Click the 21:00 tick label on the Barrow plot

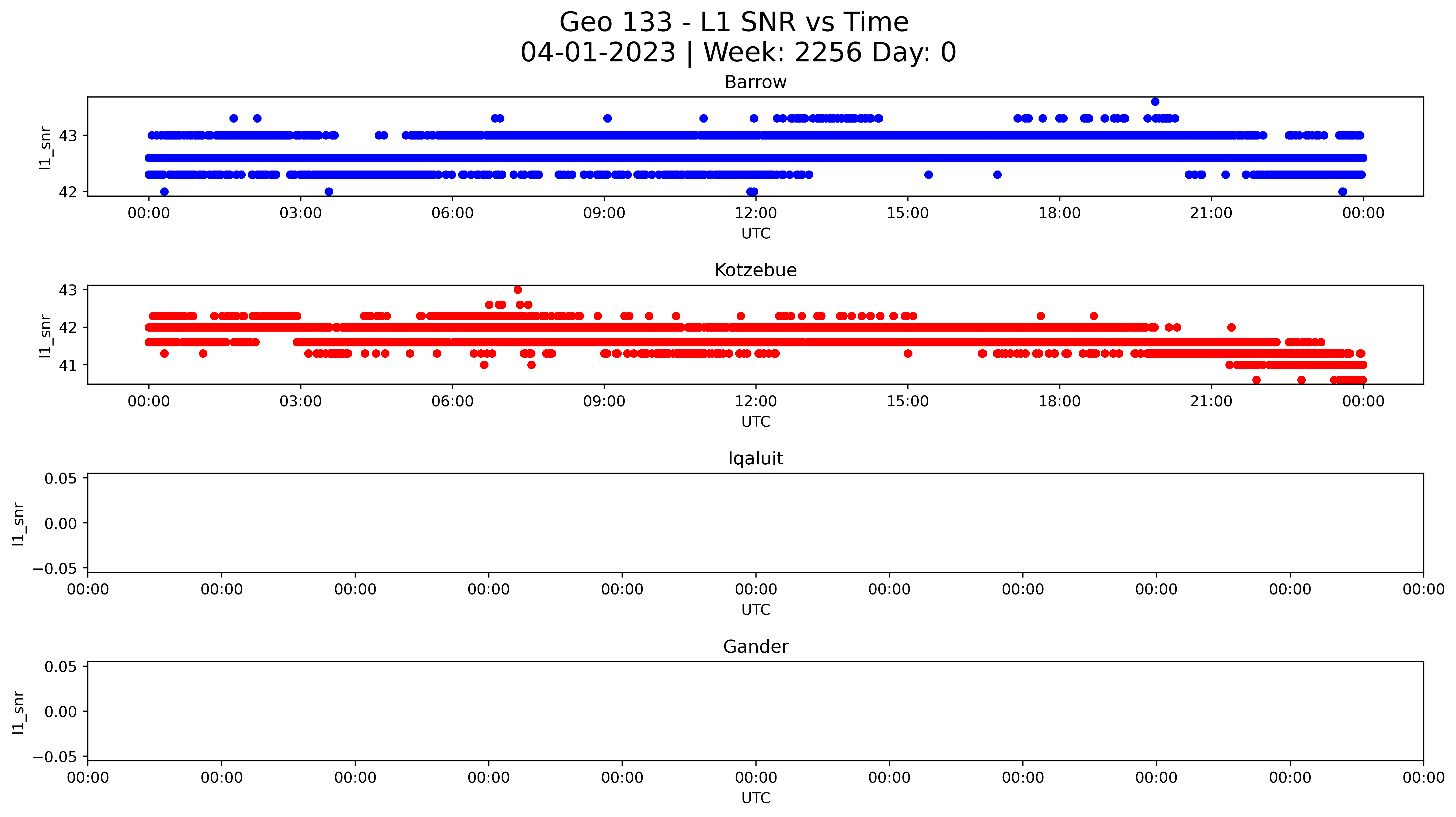click(x=1211, y=214)
